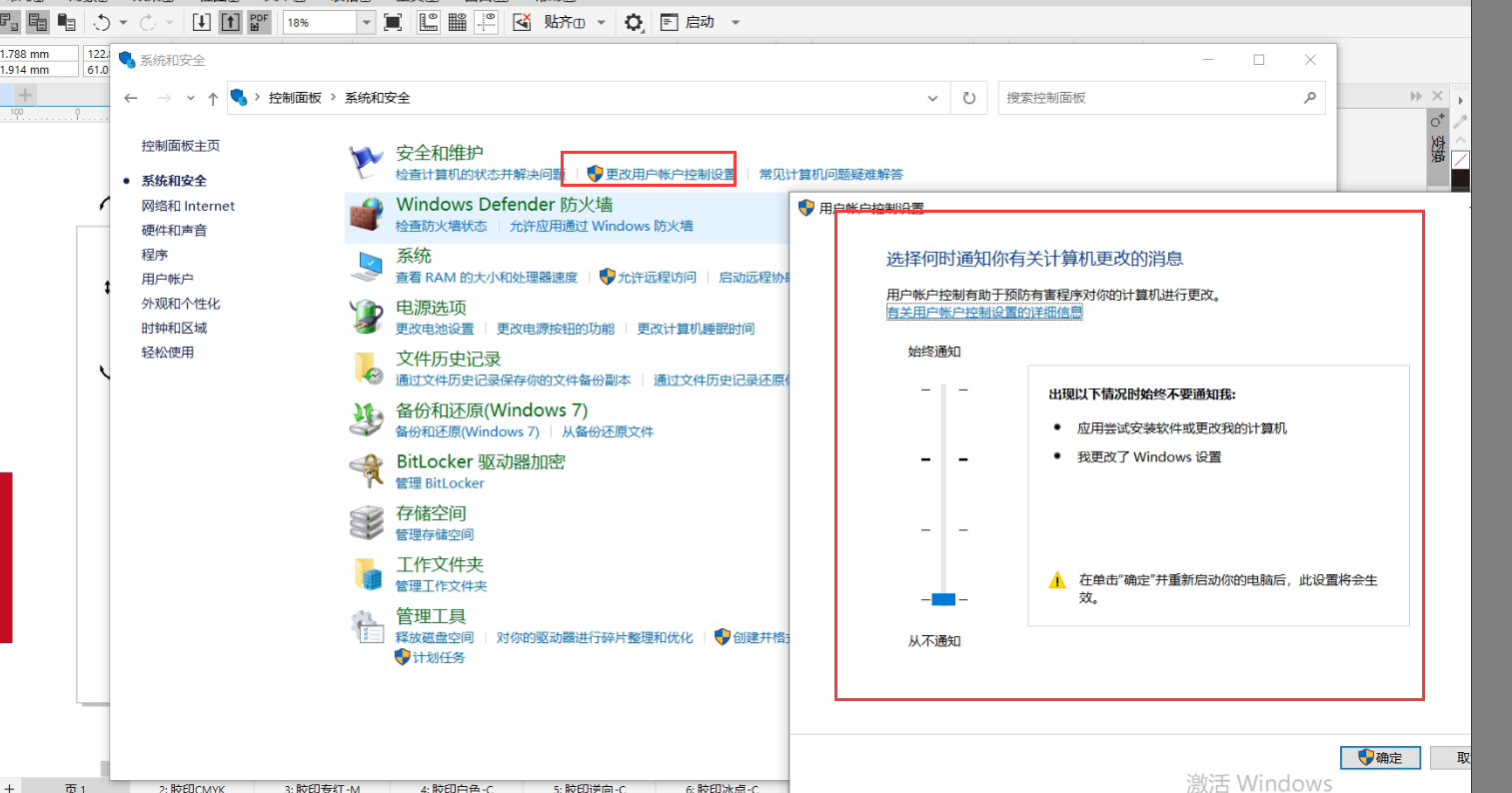Open the options gear icon
Screen dimensions: 1512x793
(634, 22)
